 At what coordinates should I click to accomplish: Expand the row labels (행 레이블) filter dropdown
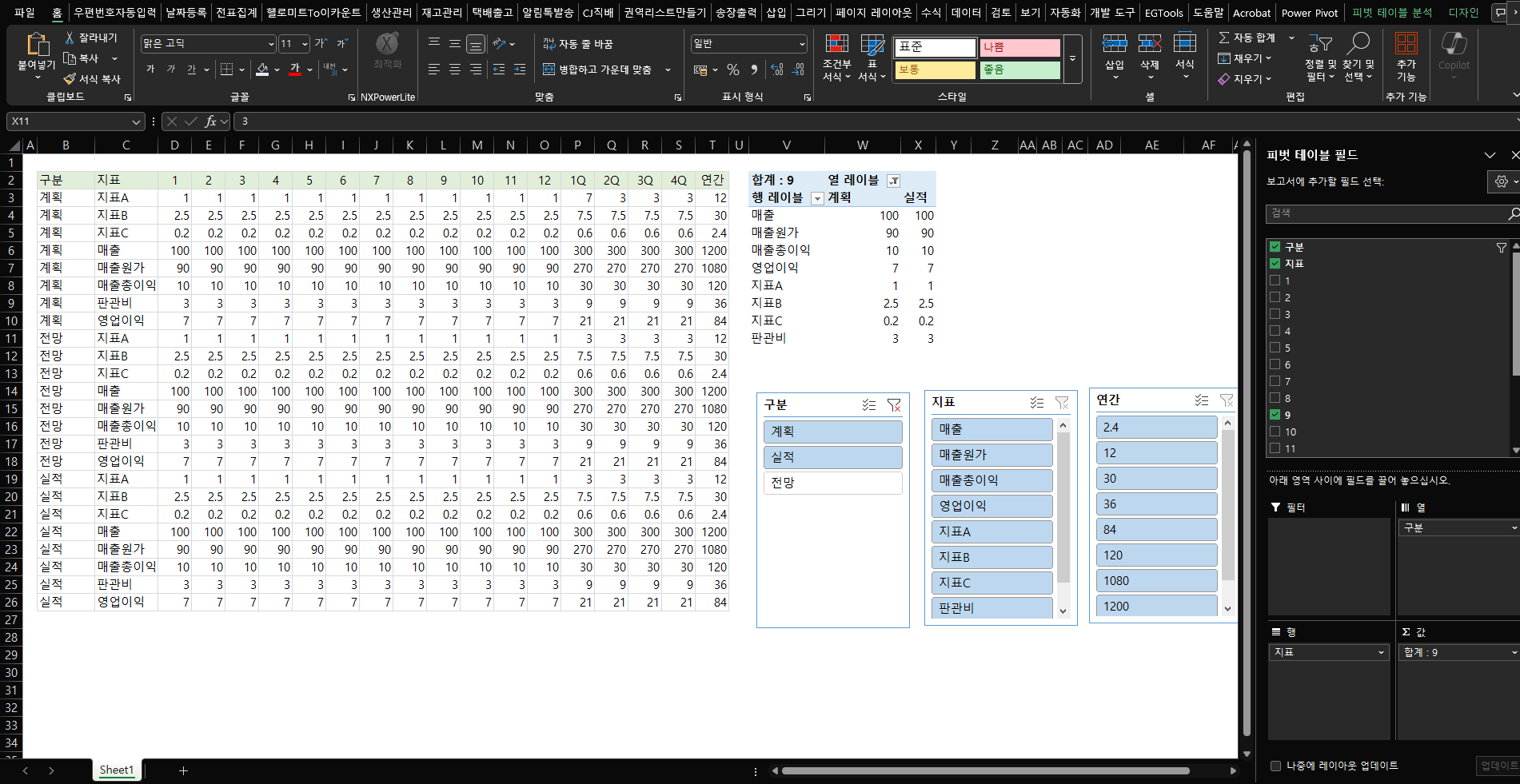[x=817, y=198]
